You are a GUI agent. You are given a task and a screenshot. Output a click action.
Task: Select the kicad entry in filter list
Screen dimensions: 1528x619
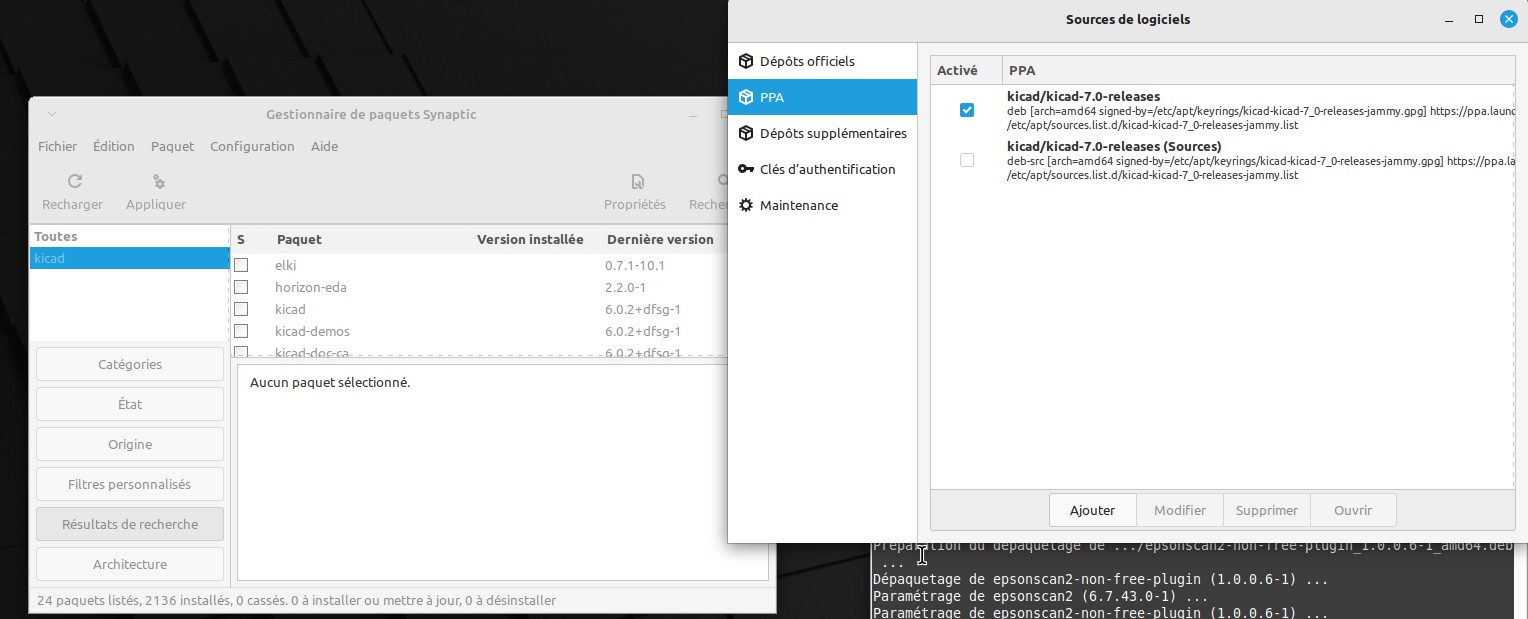[130, 258]
